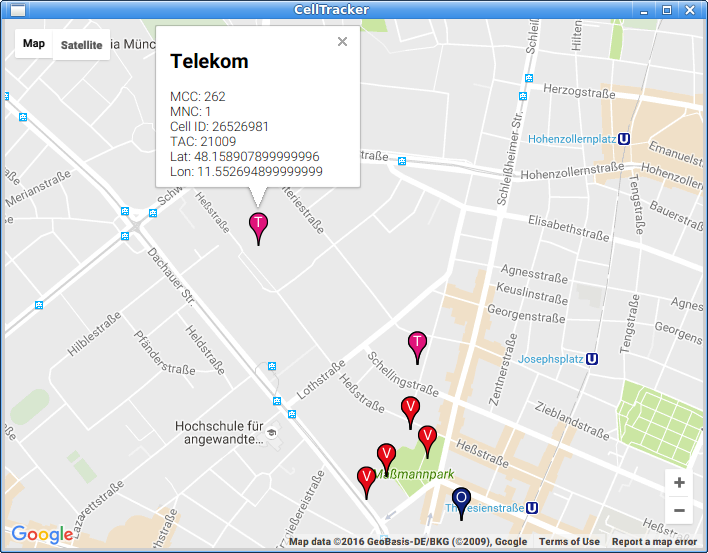Click the Hochschule für angewandte label
This screenshot has height=553, width=708.
pos(219,432)
